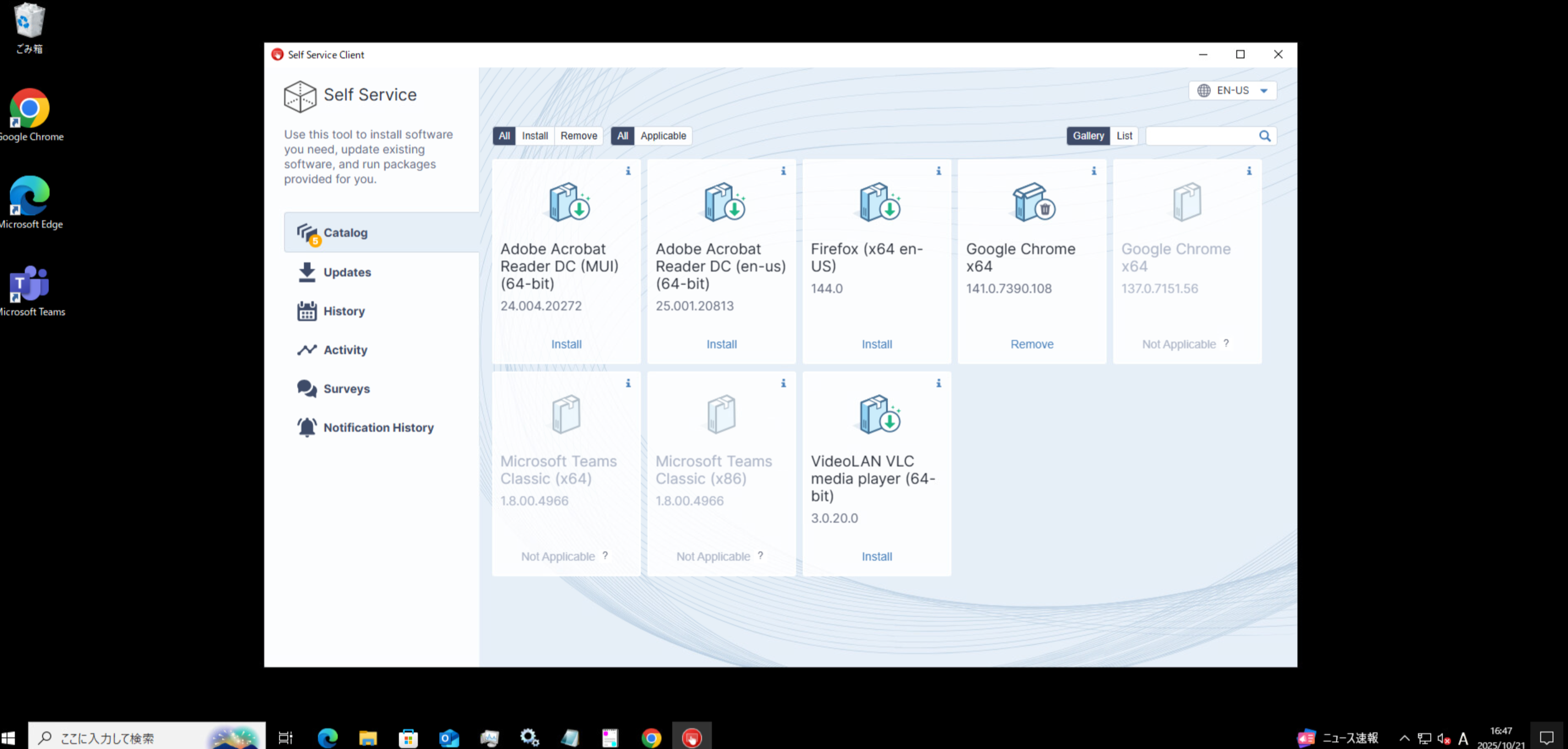Install Firefox (x64 en-US) package
The width and height of the screenshot is (1568, 749).
click(x=876, y=344)
